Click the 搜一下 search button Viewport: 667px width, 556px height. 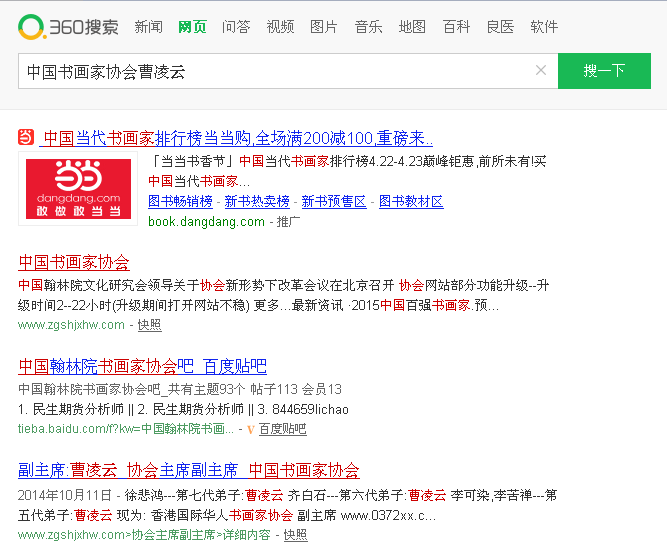[604, 71]
